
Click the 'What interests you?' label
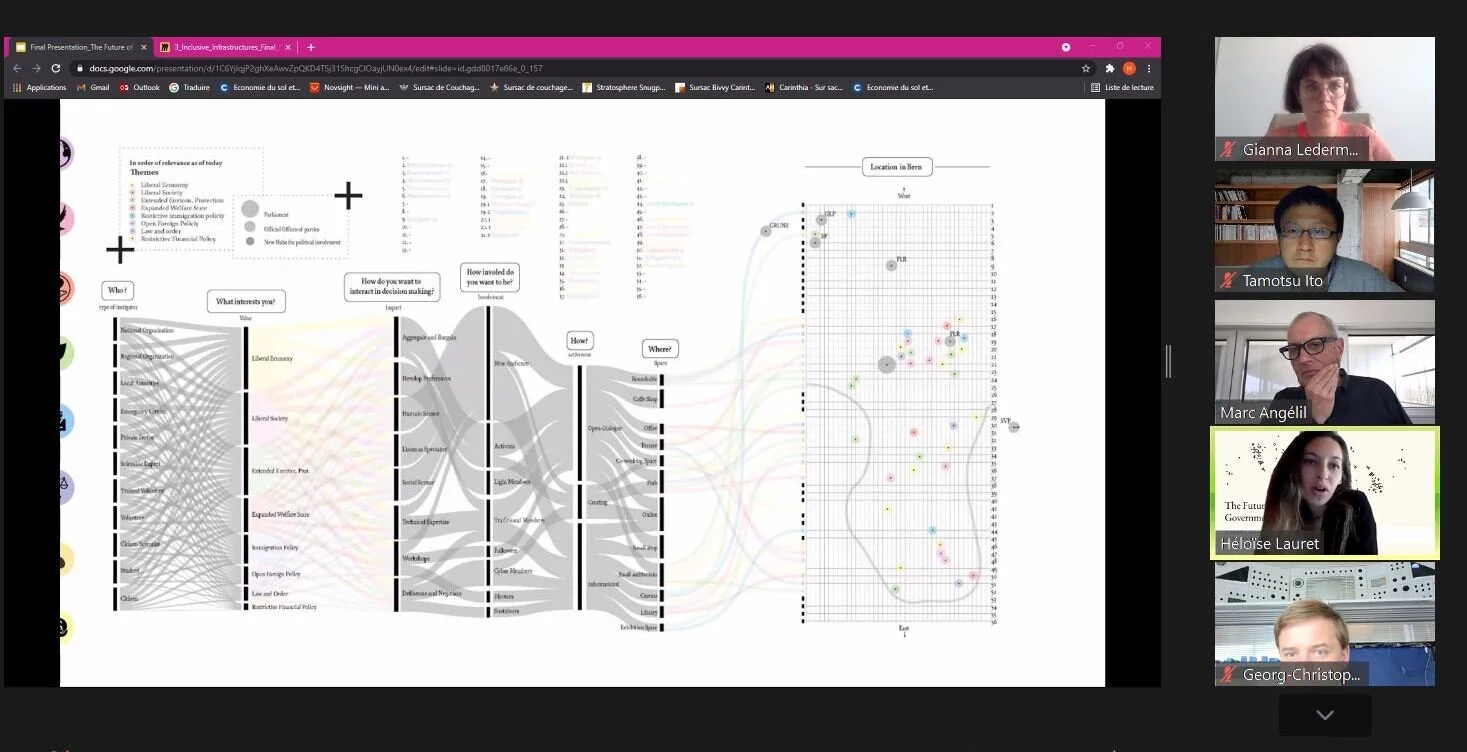pyautogui.click(x=246, y=301)
